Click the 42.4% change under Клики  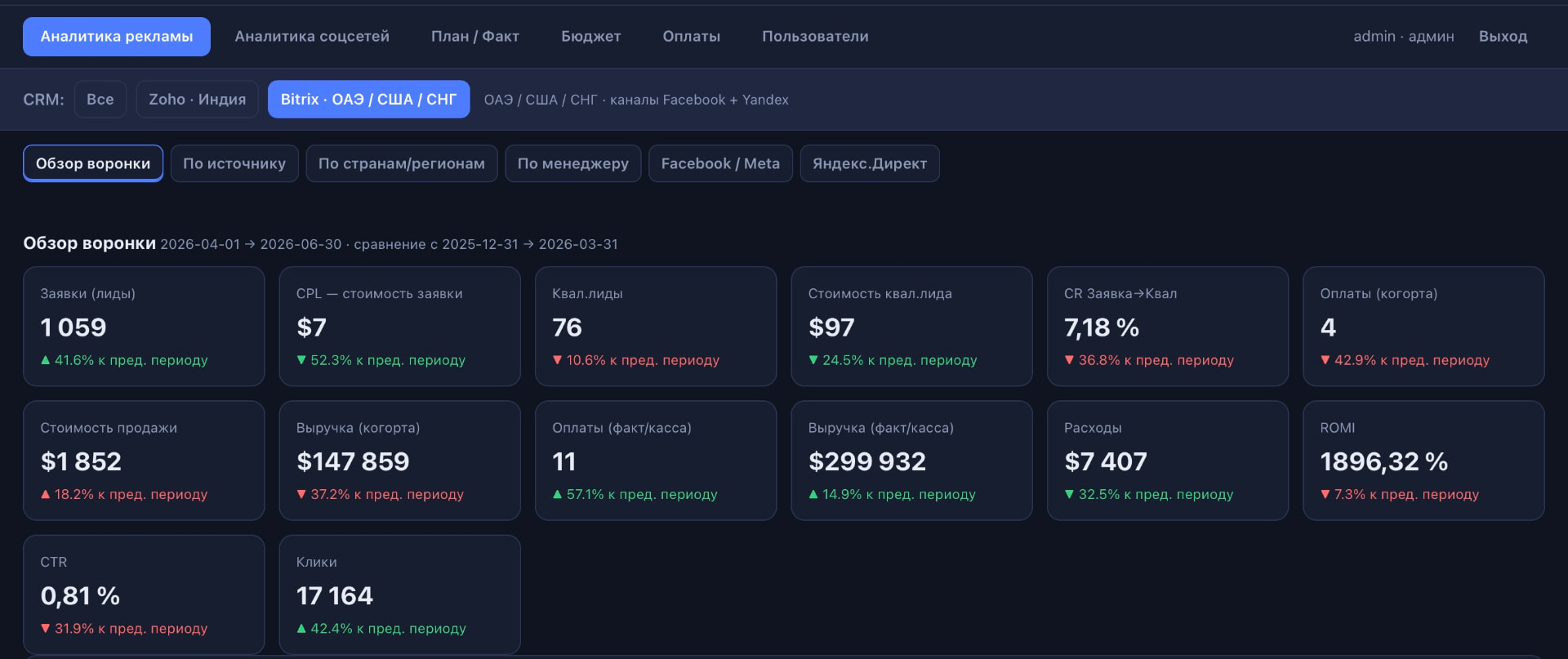click(381, 629)
